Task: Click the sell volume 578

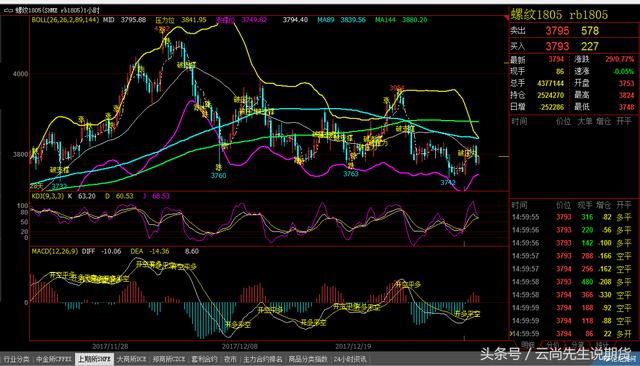Action: (x=590, y=31)
